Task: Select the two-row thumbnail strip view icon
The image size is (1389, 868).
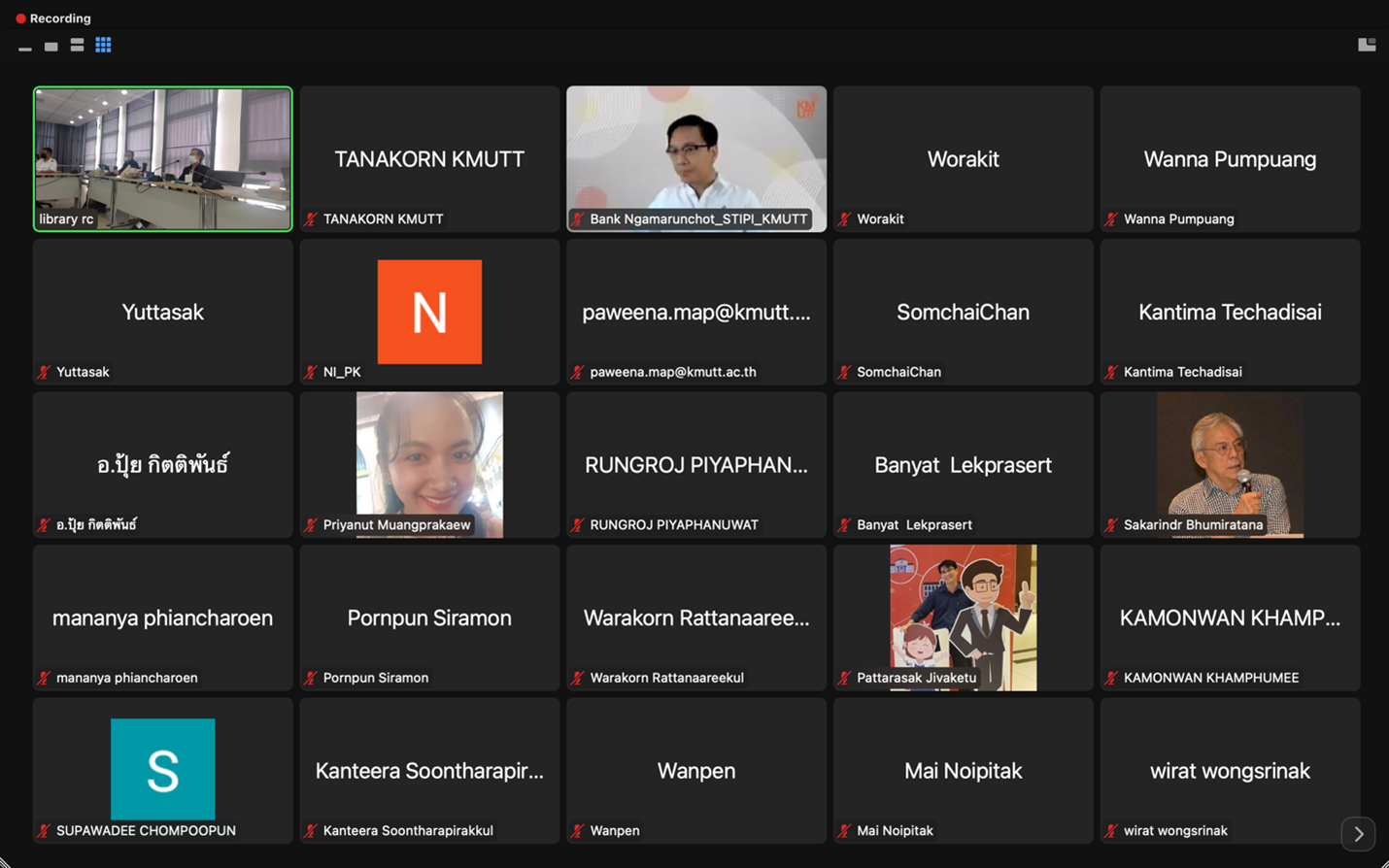Action: tap(77, 46)
